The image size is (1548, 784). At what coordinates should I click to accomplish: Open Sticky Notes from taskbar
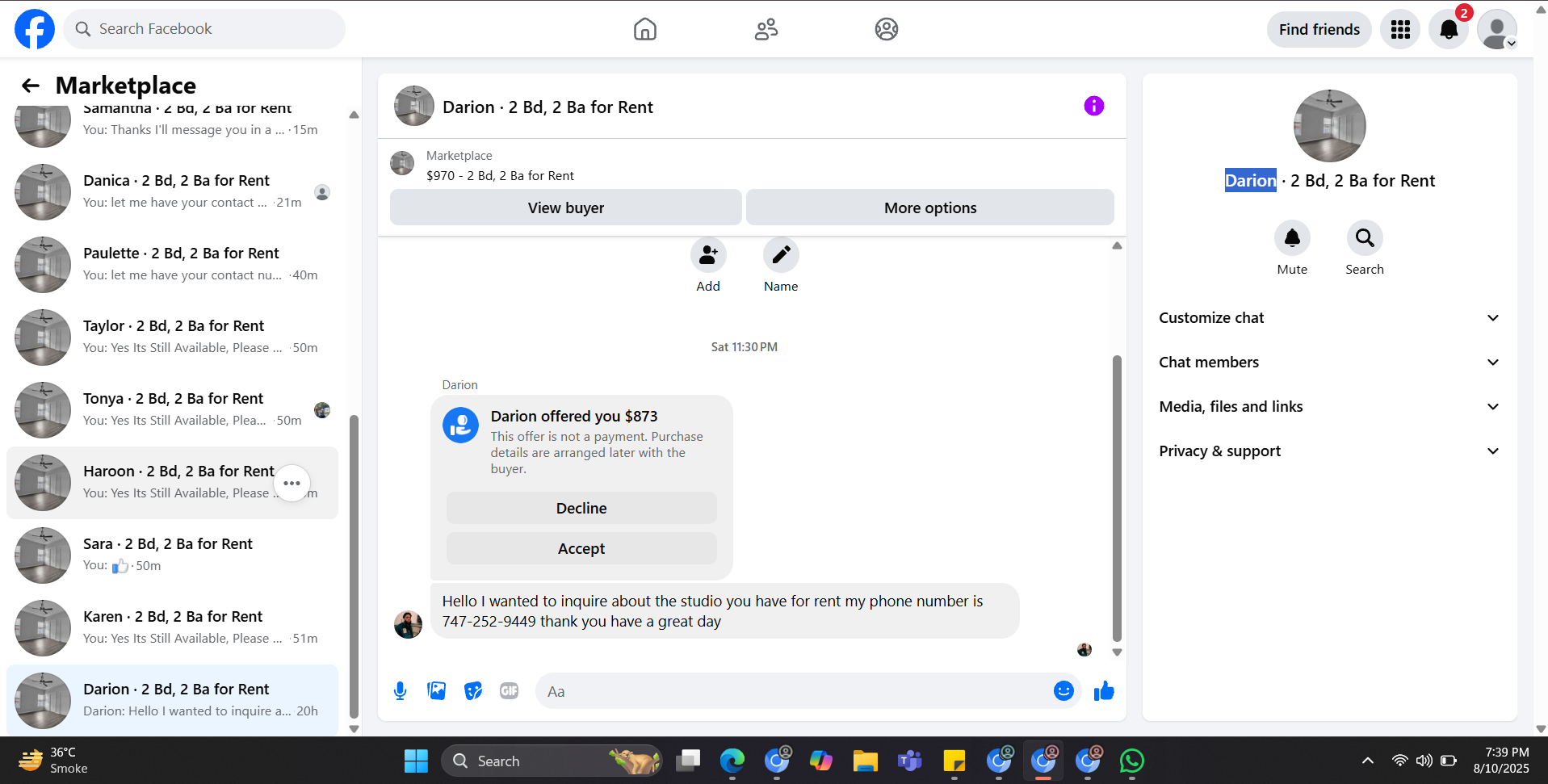(954, 761)
